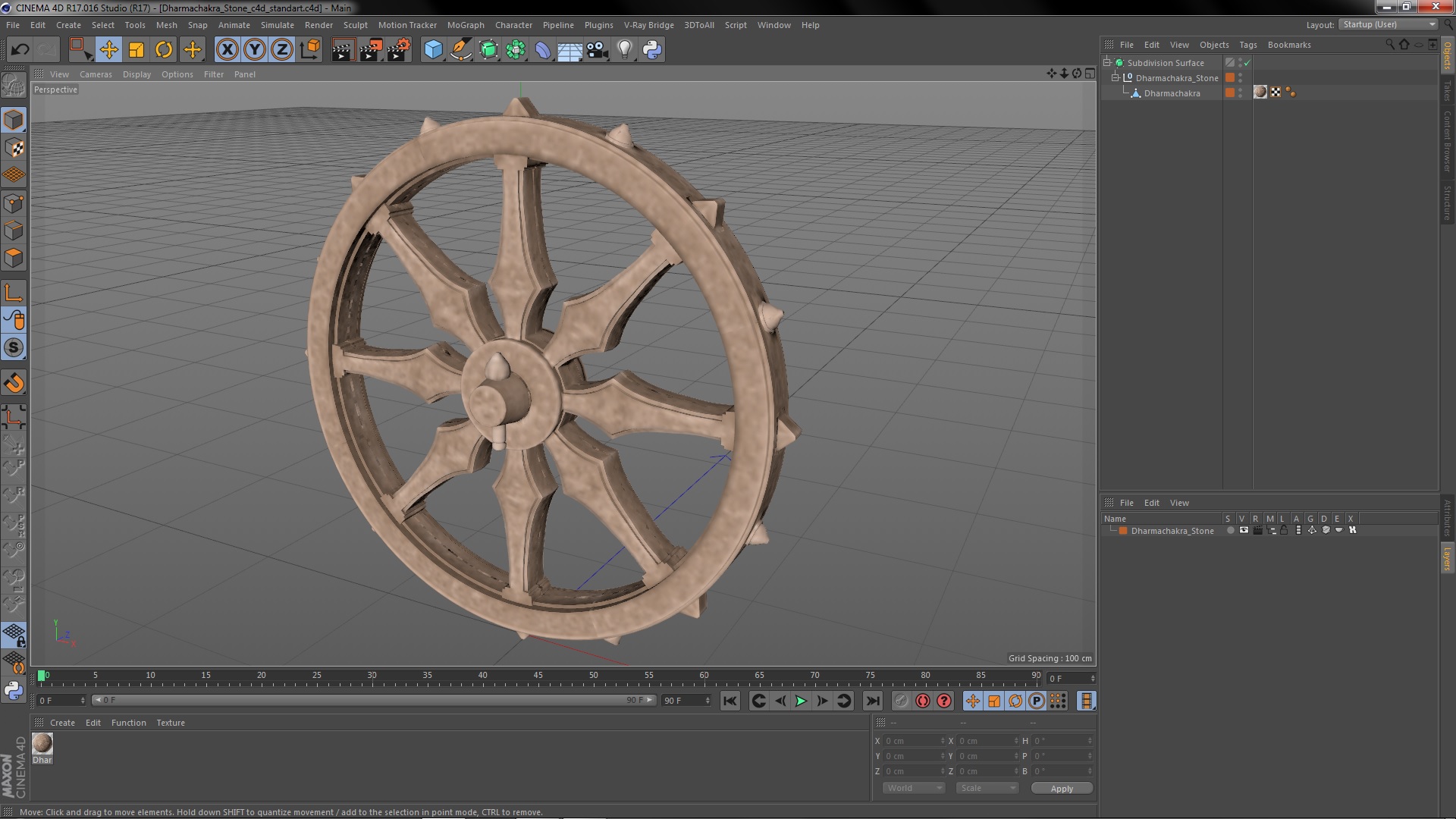Viewport: 1456px width, 819px height.
Task: Toggle the Z-axis lock button
Action: pos(281,50)
